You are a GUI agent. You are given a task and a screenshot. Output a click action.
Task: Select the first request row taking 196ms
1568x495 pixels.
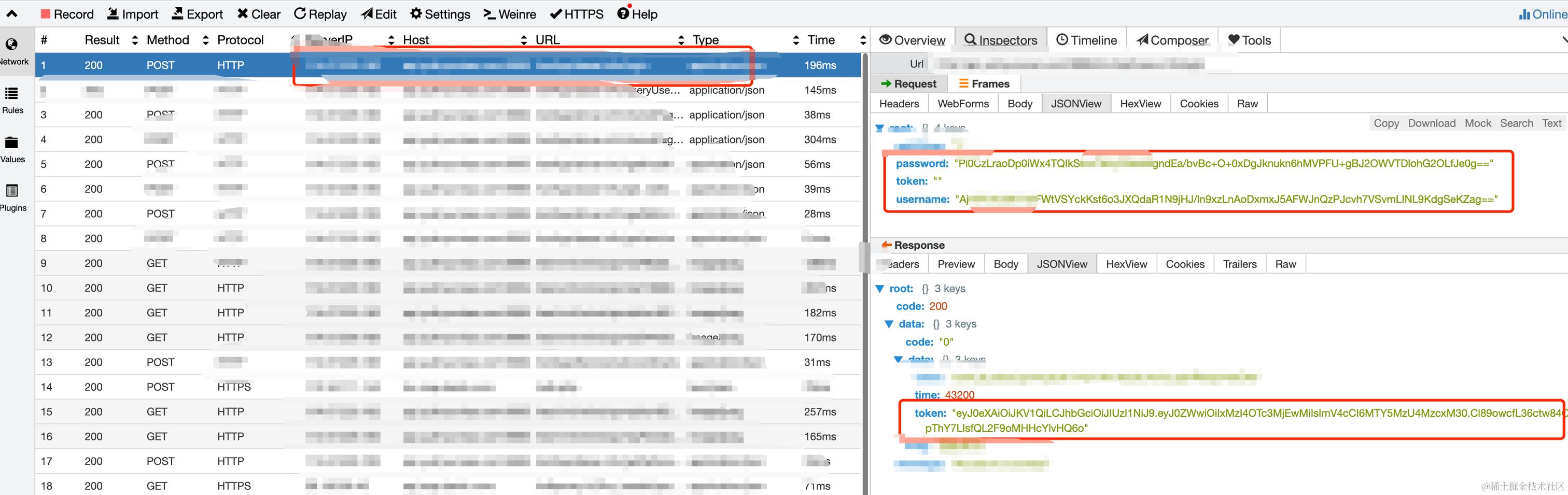(x=448, y=65)
